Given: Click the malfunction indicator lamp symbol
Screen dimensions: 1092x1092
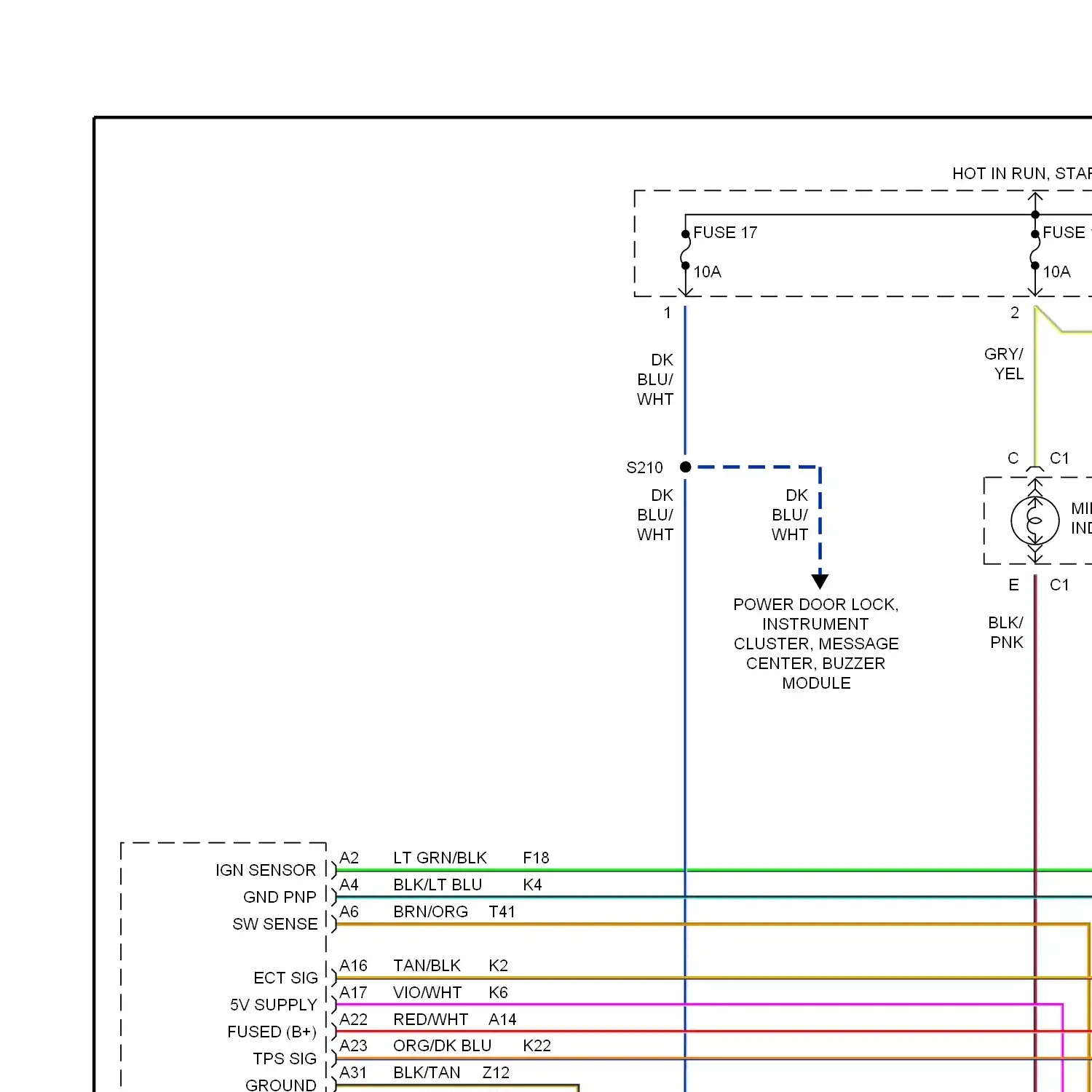Looking at the screenshot, I should [x=1034, y=521].
